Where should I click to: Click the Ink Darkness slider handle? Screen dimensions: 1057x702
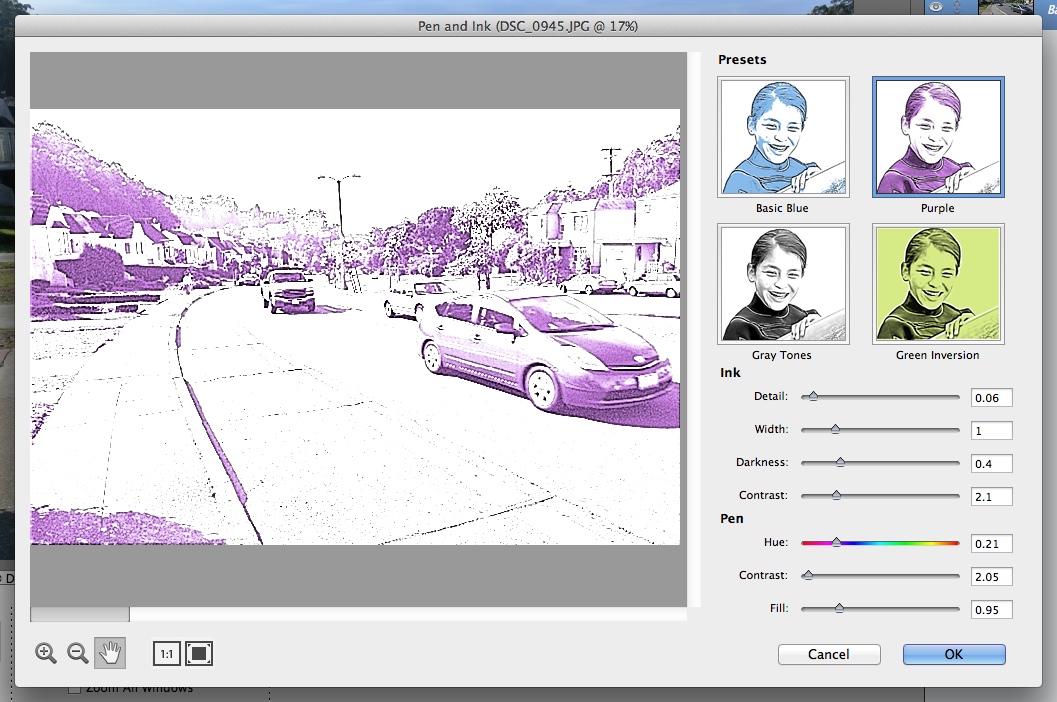coord(840,463)
